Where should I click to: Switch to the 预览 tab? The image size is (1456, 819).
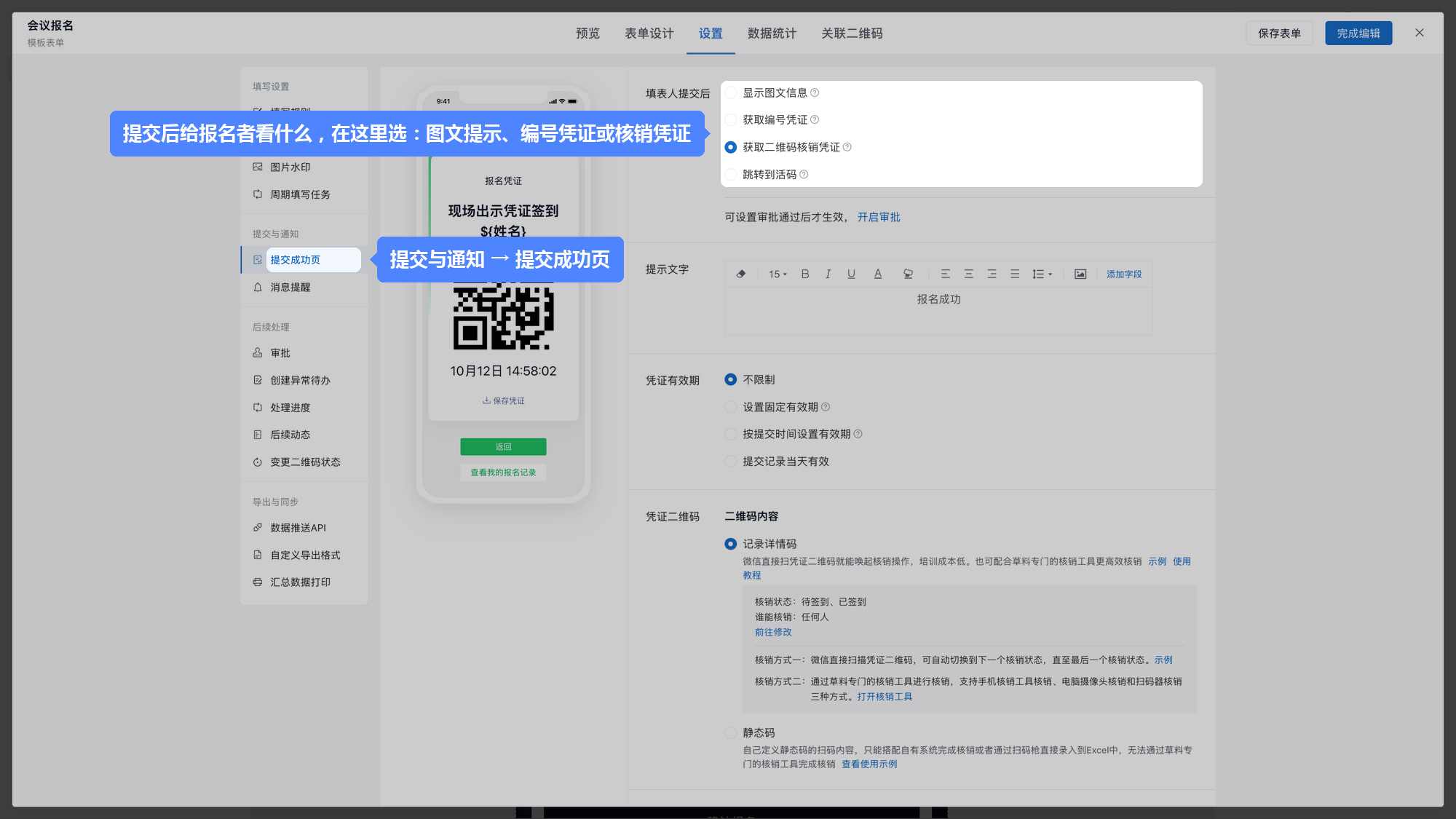pyautogui.click(x=587, y=33)
